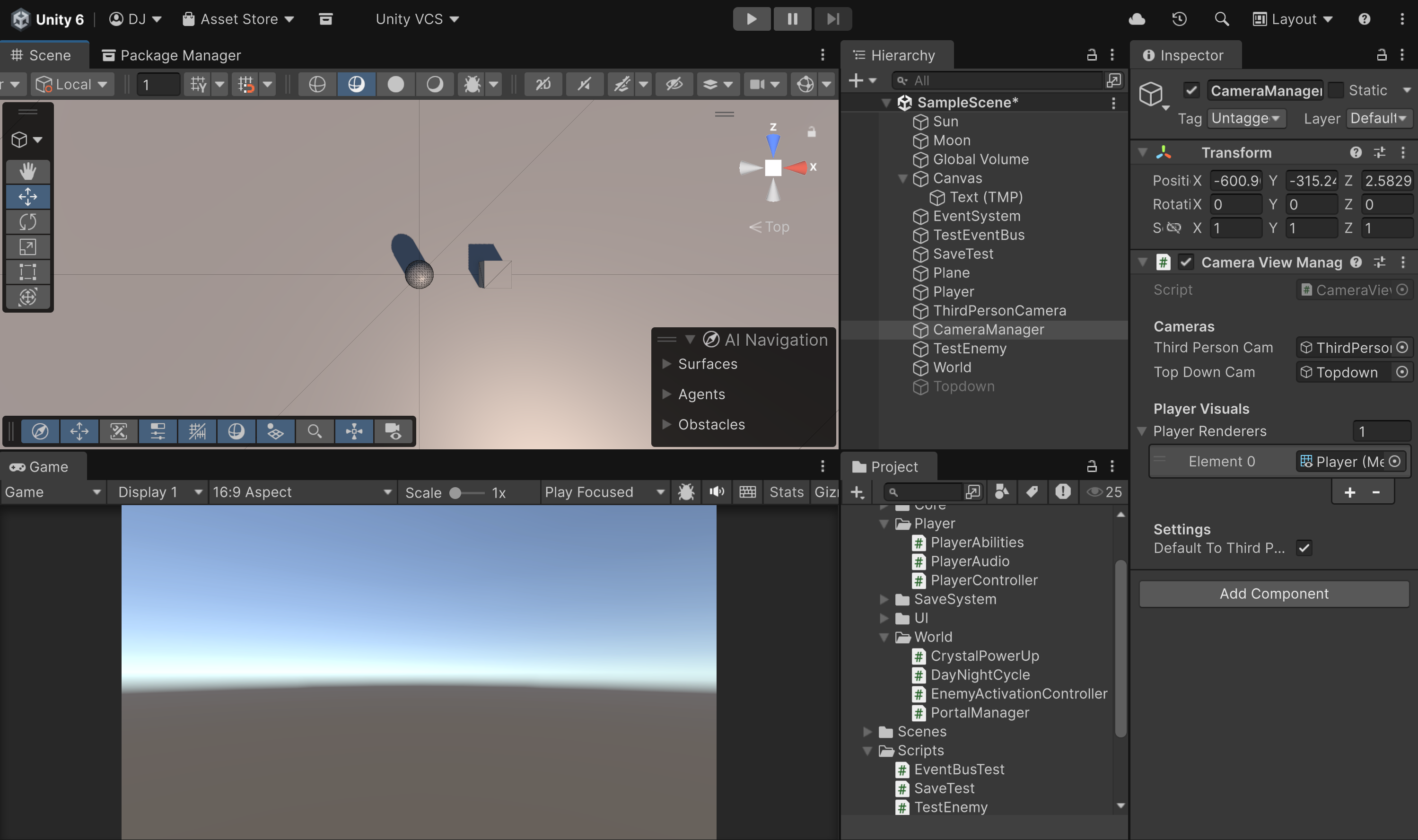Viewport: 1418px width, 840px height.
Task: Open the Layer dropdown
Action: click(x=1378, y=118)
